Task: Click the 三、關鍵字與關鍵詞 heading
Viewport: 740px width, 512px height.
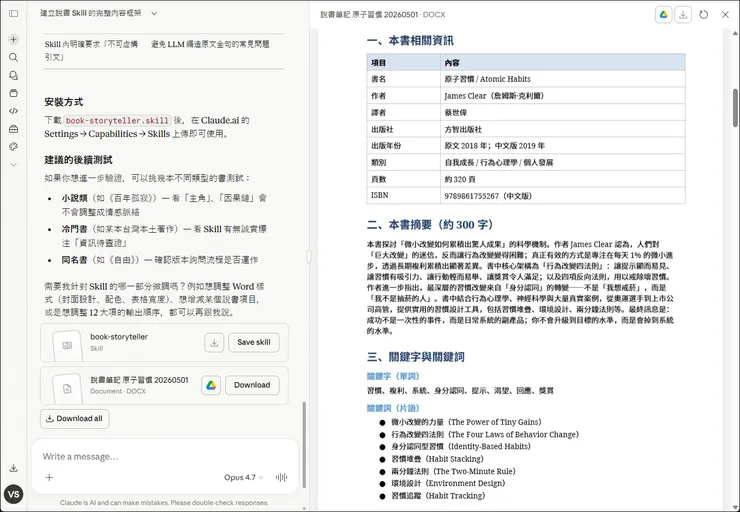Action: coord(416,357)
